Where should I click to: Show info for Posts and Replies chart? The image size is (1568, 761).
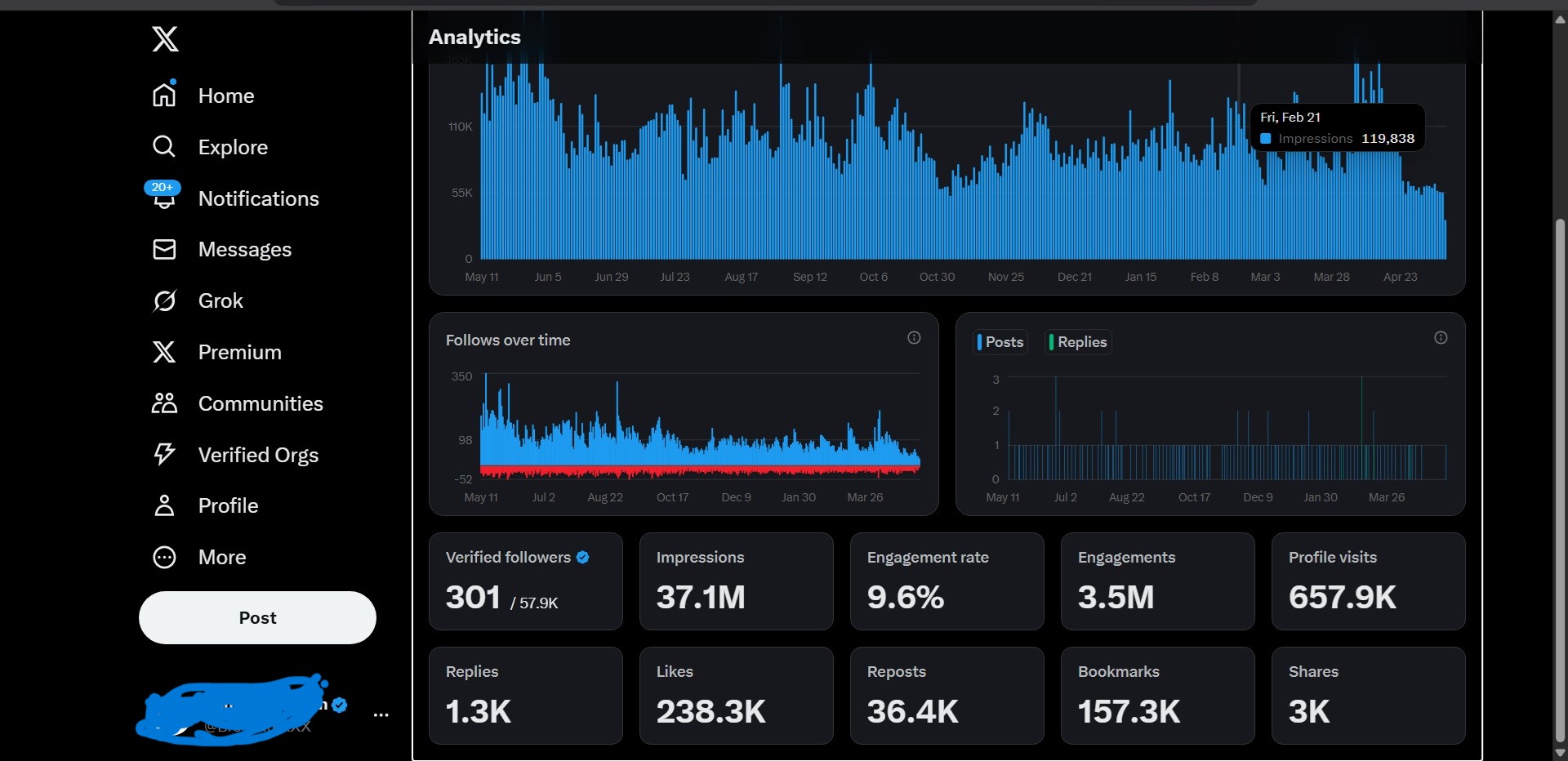pyautogui.click(x=1441, y=338)
